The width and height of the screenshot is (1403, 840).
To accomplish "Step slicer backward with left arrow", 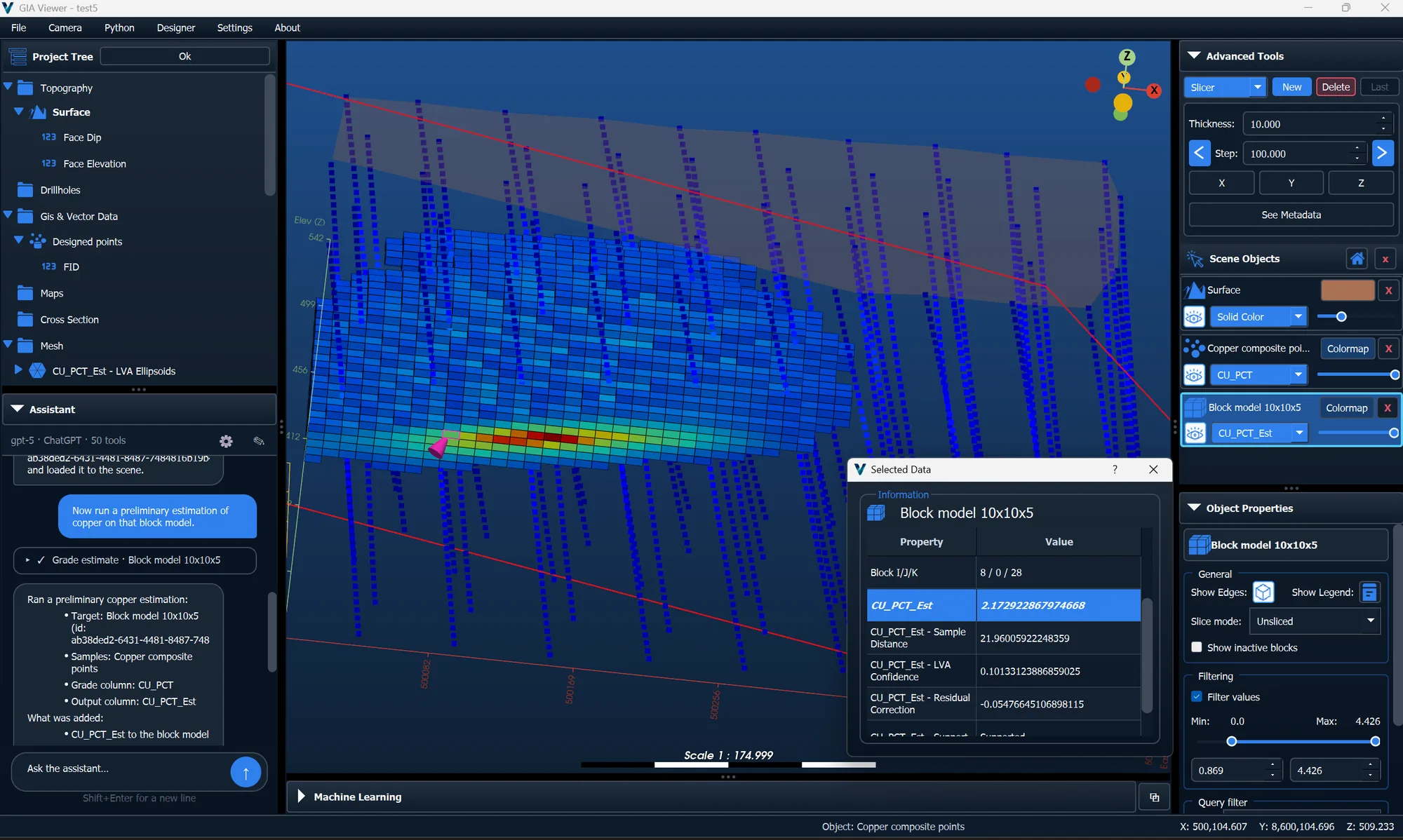I will coord(1200,153).
